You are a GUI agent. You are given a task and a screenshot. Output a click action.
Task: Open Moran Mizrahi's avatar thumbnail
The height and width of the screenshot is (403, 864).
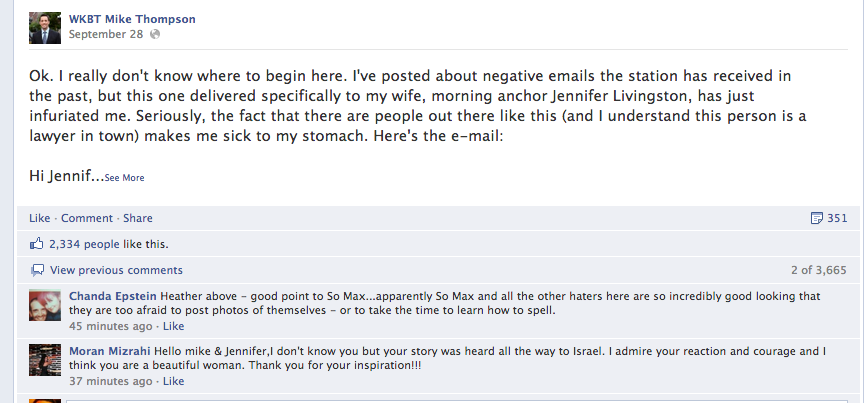tap(45, 360)
